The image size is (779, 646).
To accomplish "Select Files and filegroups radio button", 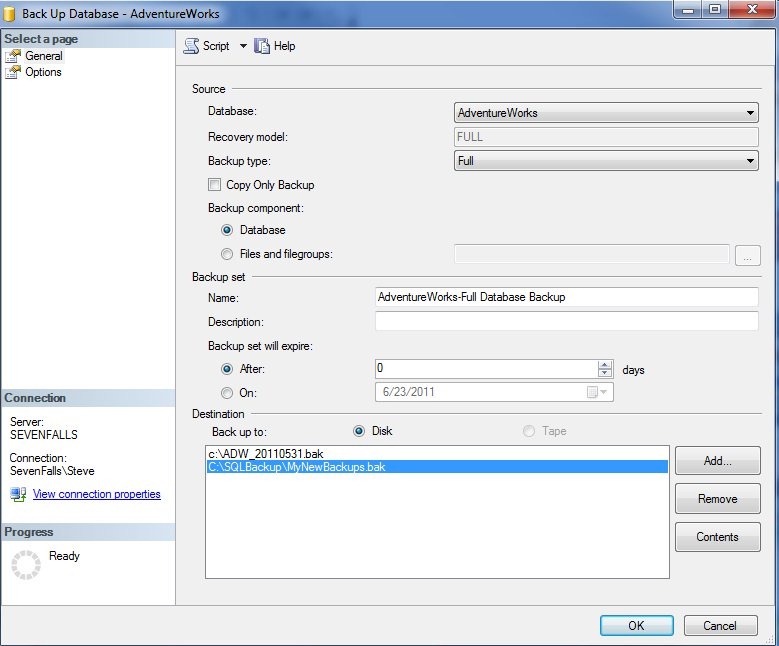I will (228, 254).
